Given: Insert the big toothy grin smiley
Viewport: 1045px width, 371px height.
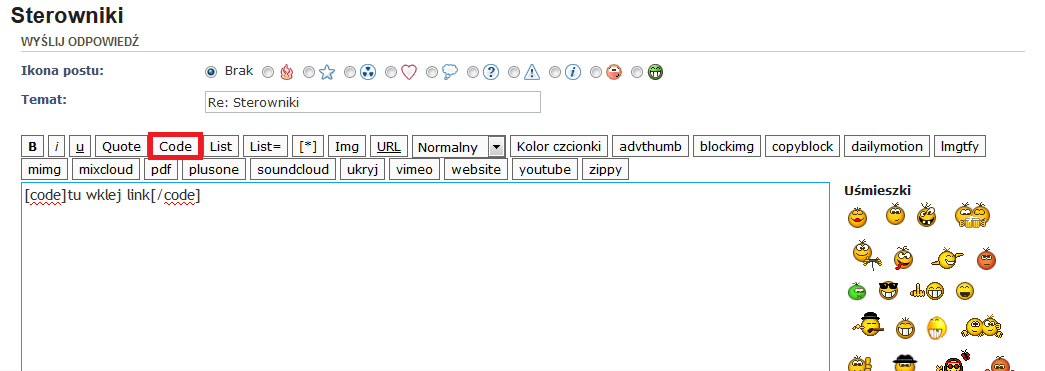Looking at the screenshot, I should pyautogui.click(x=936, y=327).
